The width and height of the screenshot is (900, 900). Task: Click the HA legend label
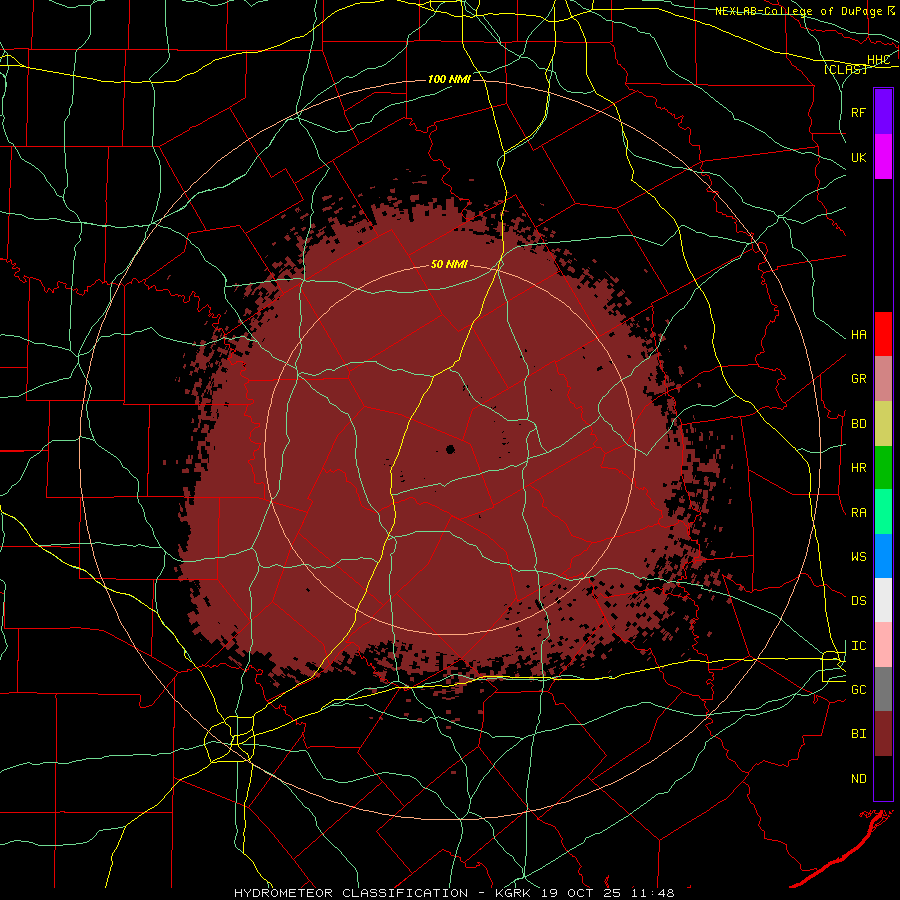pyautogui.click(x=858, y=334)
